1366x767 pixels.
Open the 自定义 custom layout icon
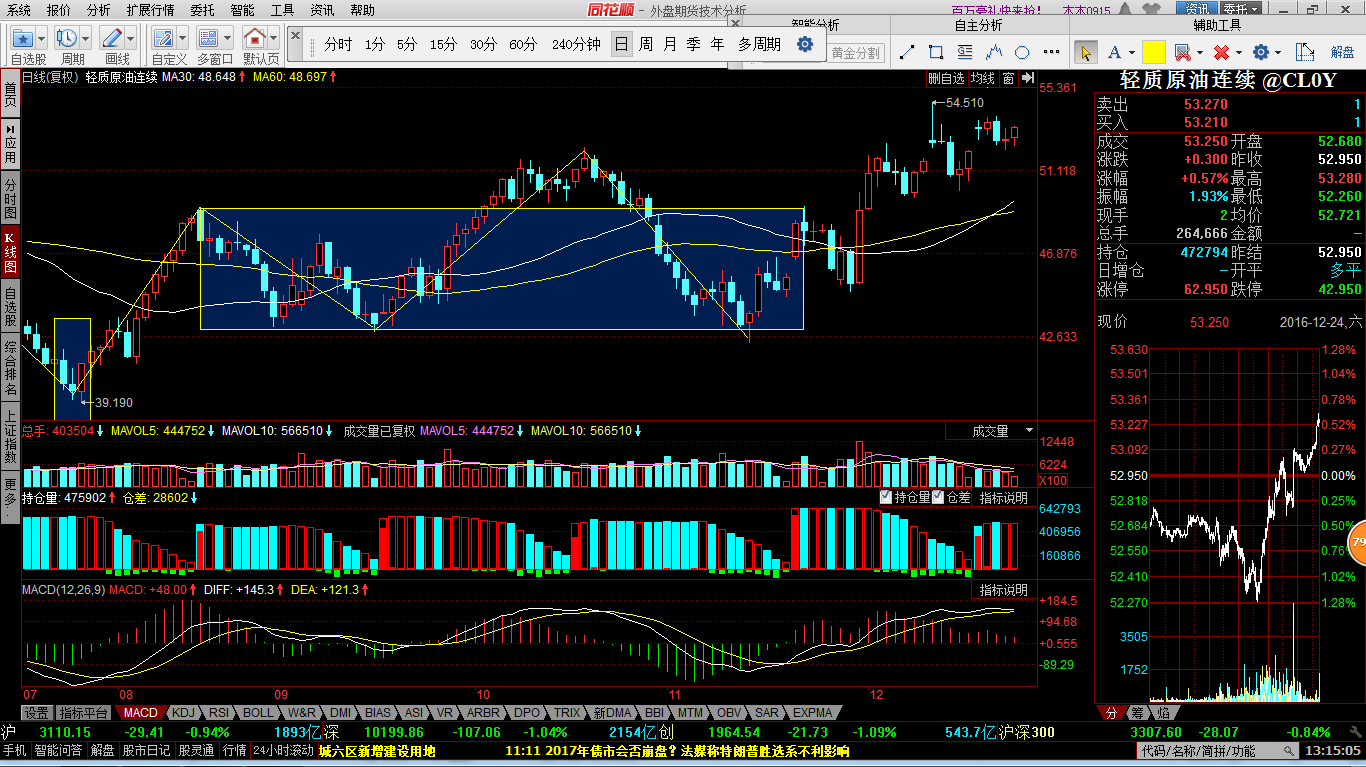(x=164, y=38)
